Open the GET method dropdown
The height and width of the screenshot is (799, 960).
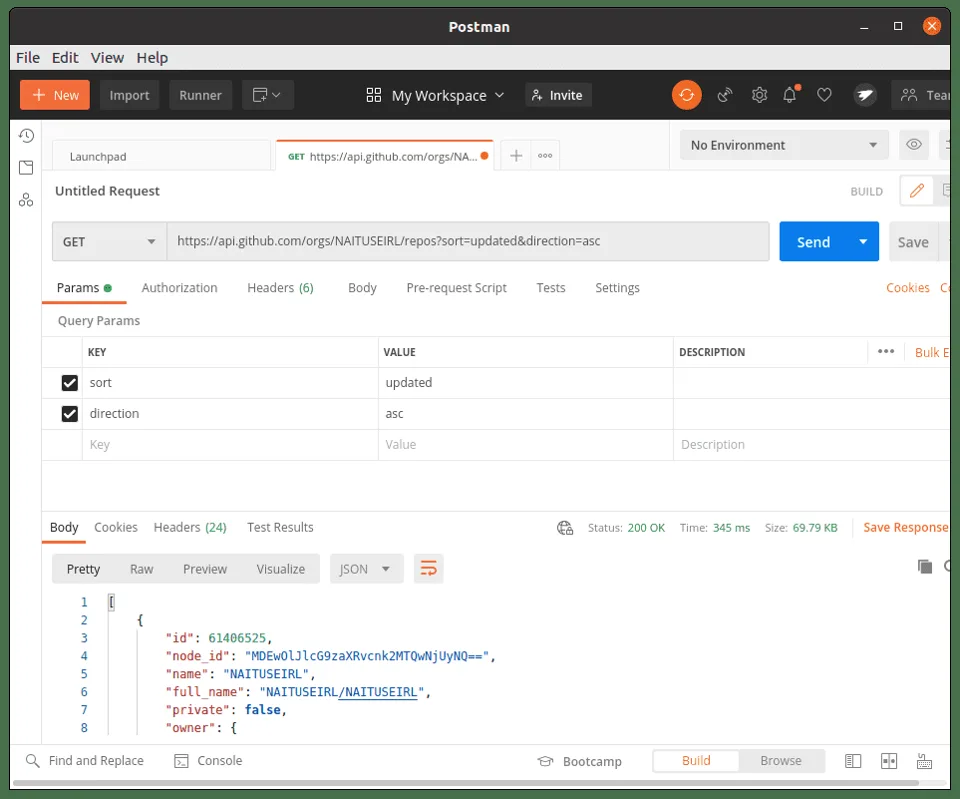coord(109,241)
